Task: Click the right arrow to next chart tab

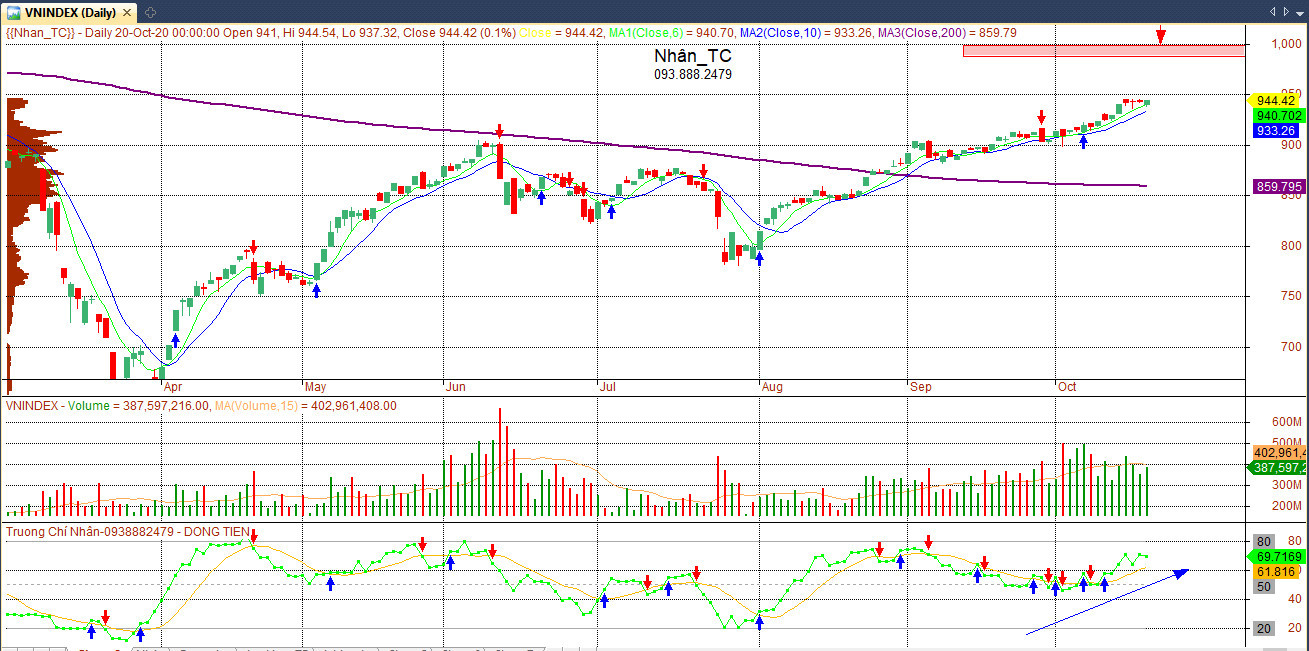Action: pyautogui.click(x=1285, y=10)
